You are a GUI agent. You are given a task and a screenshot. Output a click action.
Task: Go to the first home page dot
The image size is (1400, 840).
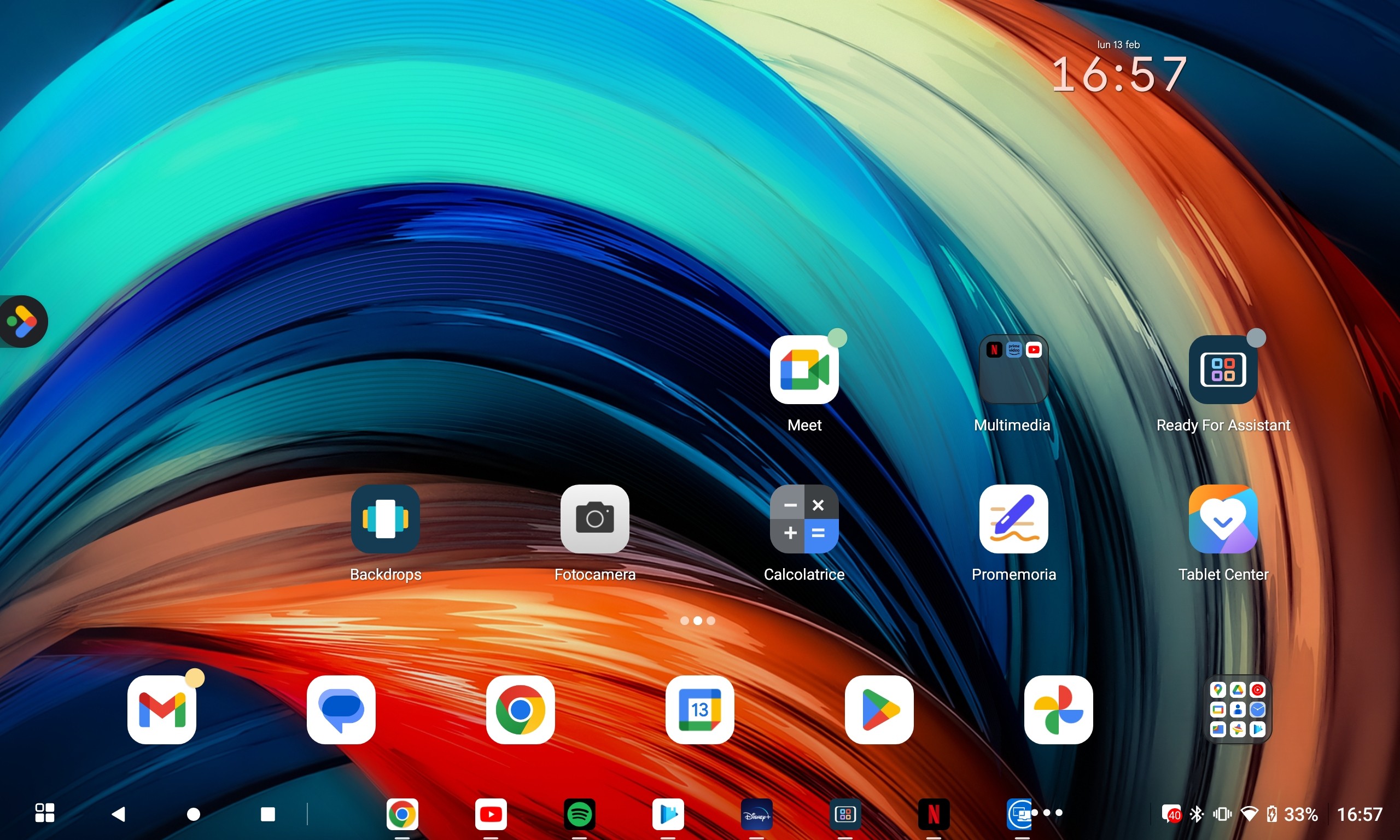(x=685, y=621)
